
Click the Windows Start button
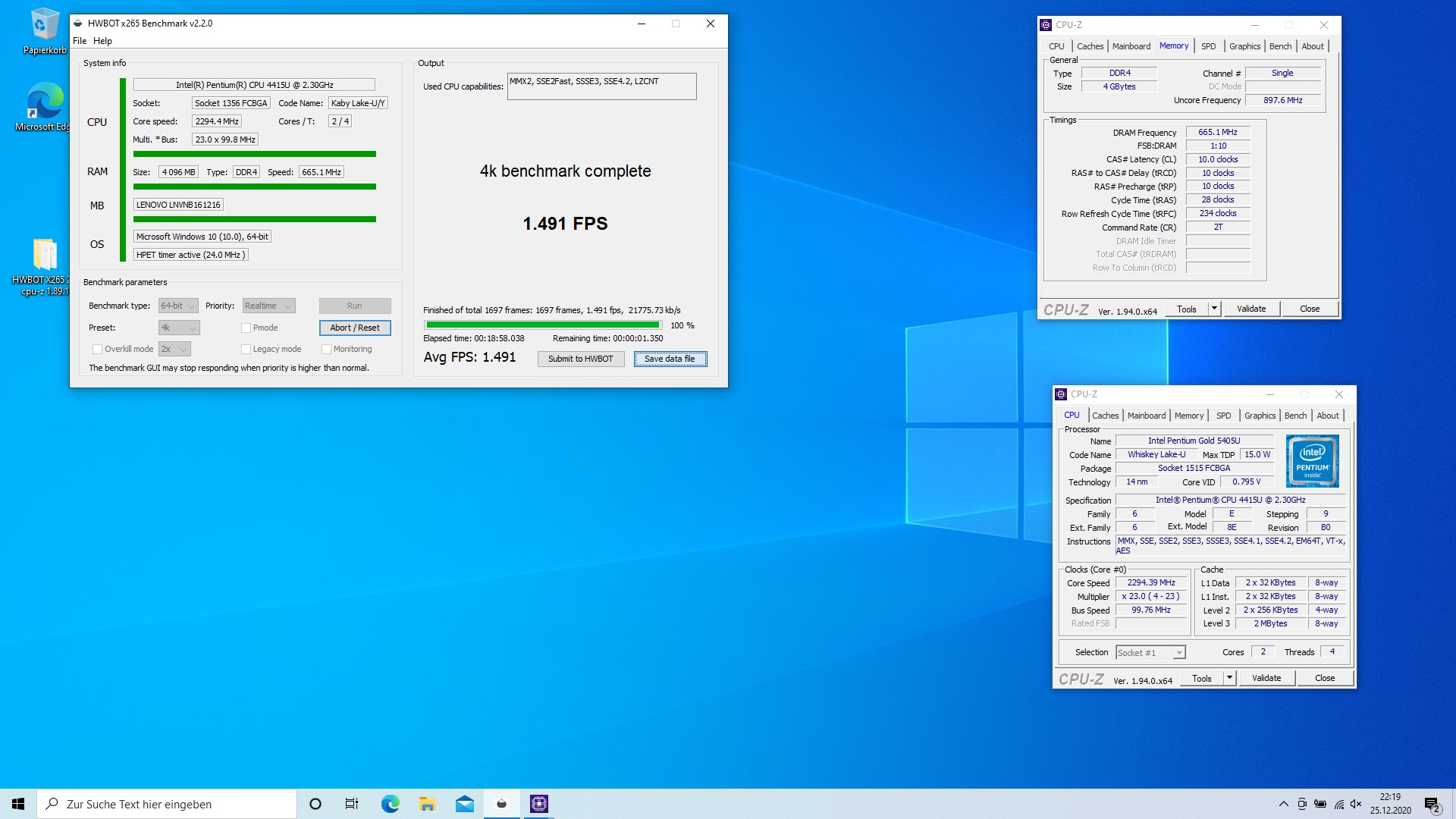pos(18,804)
